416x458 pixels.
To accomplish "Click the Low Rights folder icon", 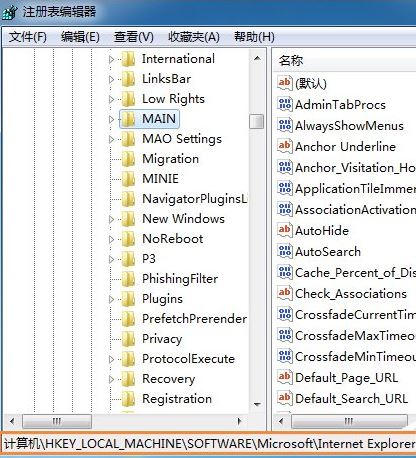I will (128, 99).
